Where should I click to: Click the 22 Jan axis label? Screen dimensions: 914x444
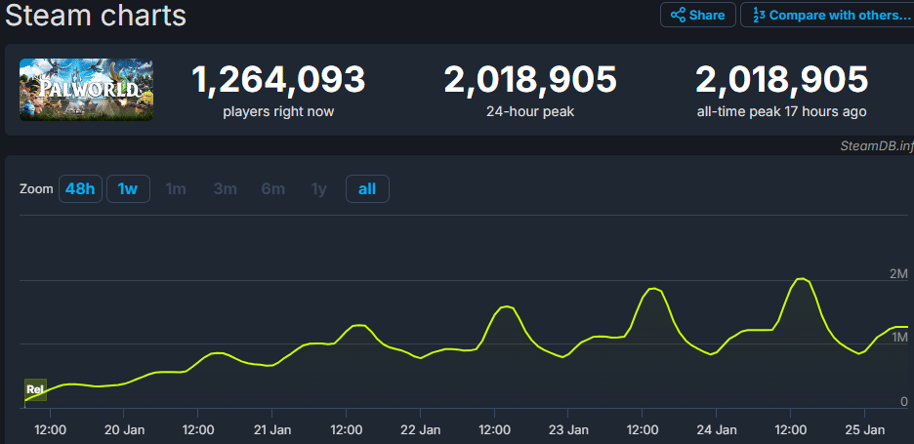click(420, 431)
